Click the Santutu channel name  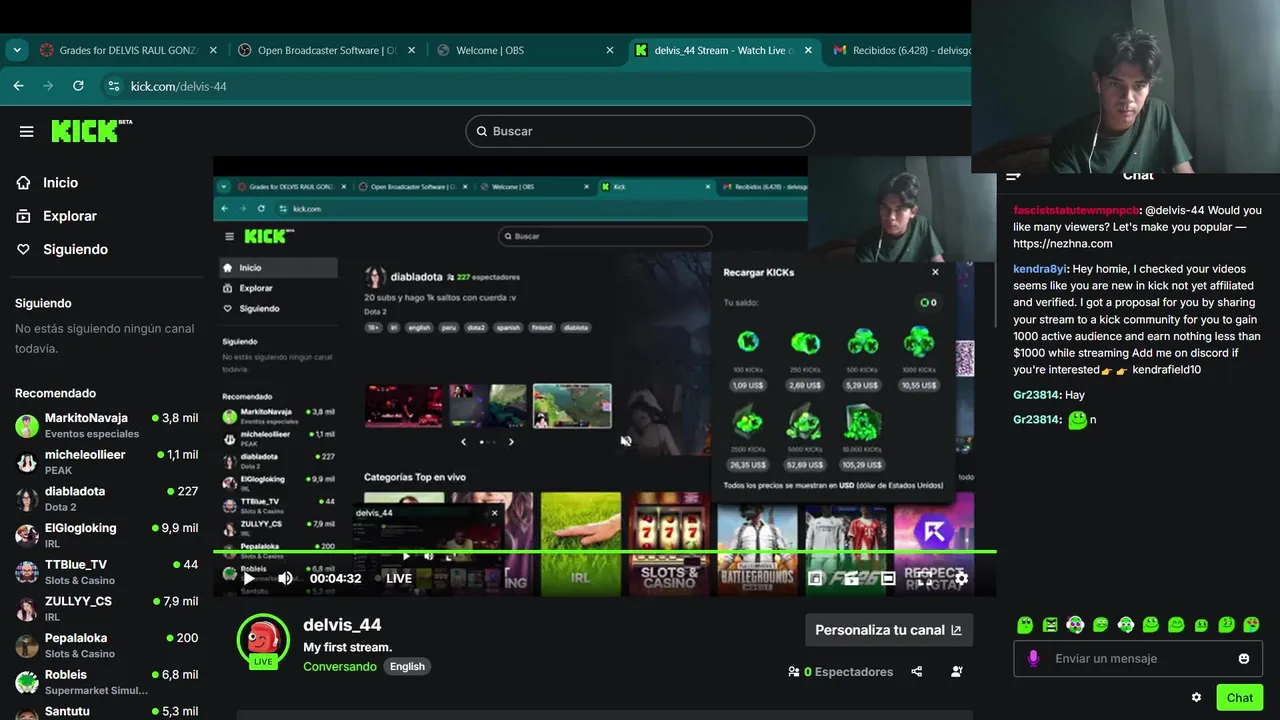(x=67, y=711)
